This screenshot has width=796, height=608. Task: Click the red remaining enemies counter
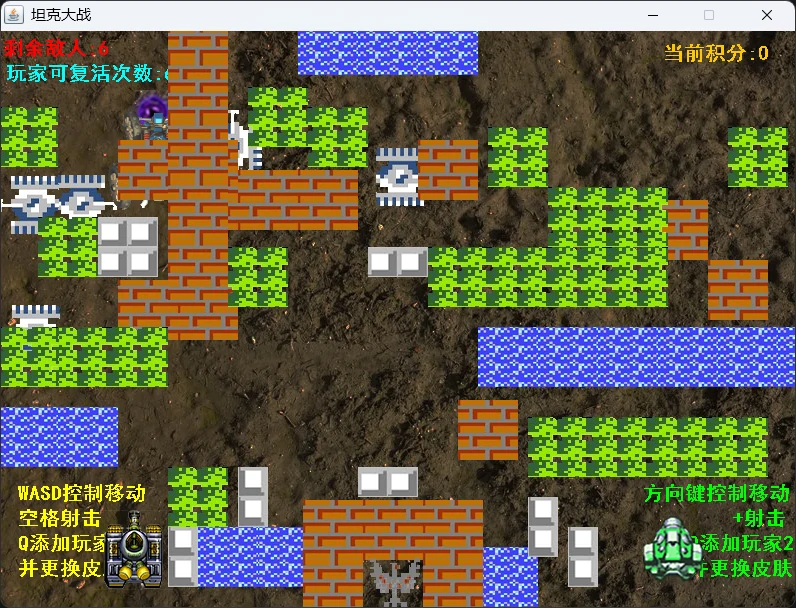(x=57, y=48)
